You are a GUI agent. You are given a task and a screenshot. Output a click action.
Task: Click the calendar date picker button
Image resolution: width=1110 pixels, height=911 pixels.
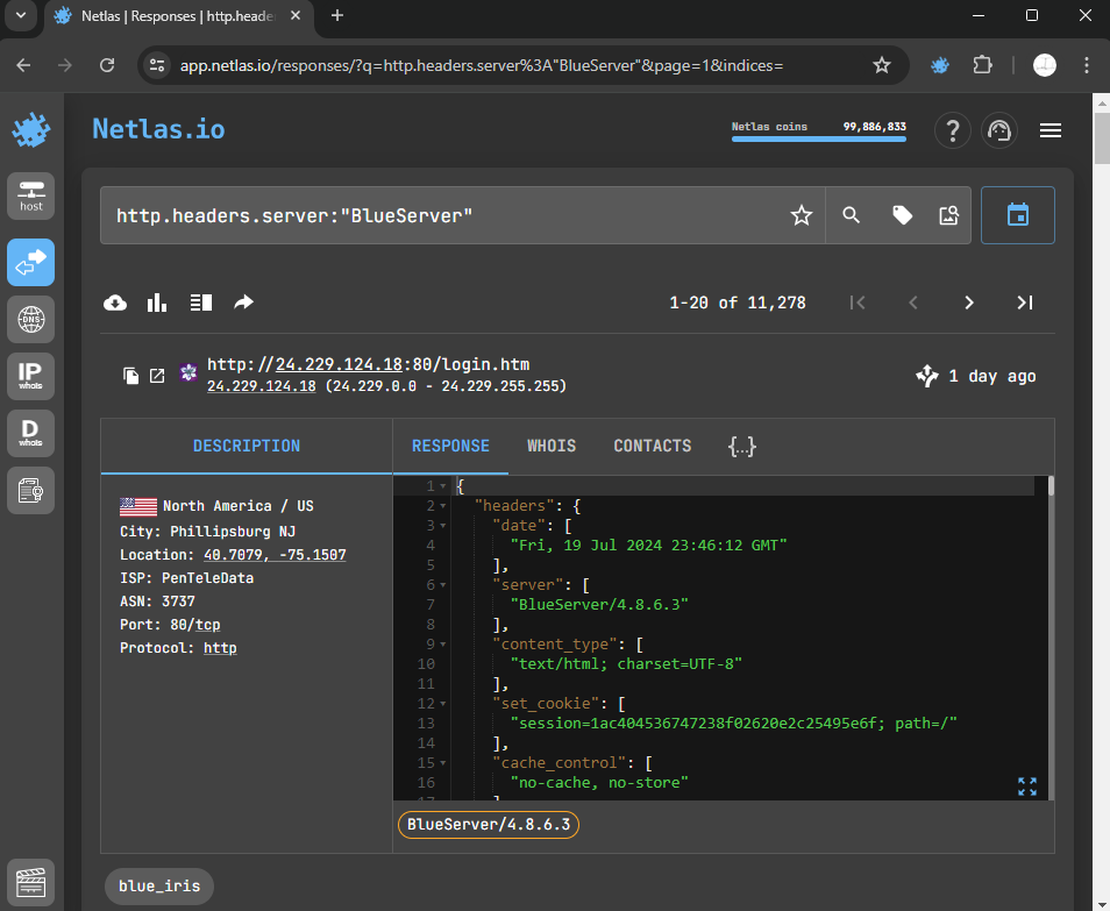pos(1017,215)
